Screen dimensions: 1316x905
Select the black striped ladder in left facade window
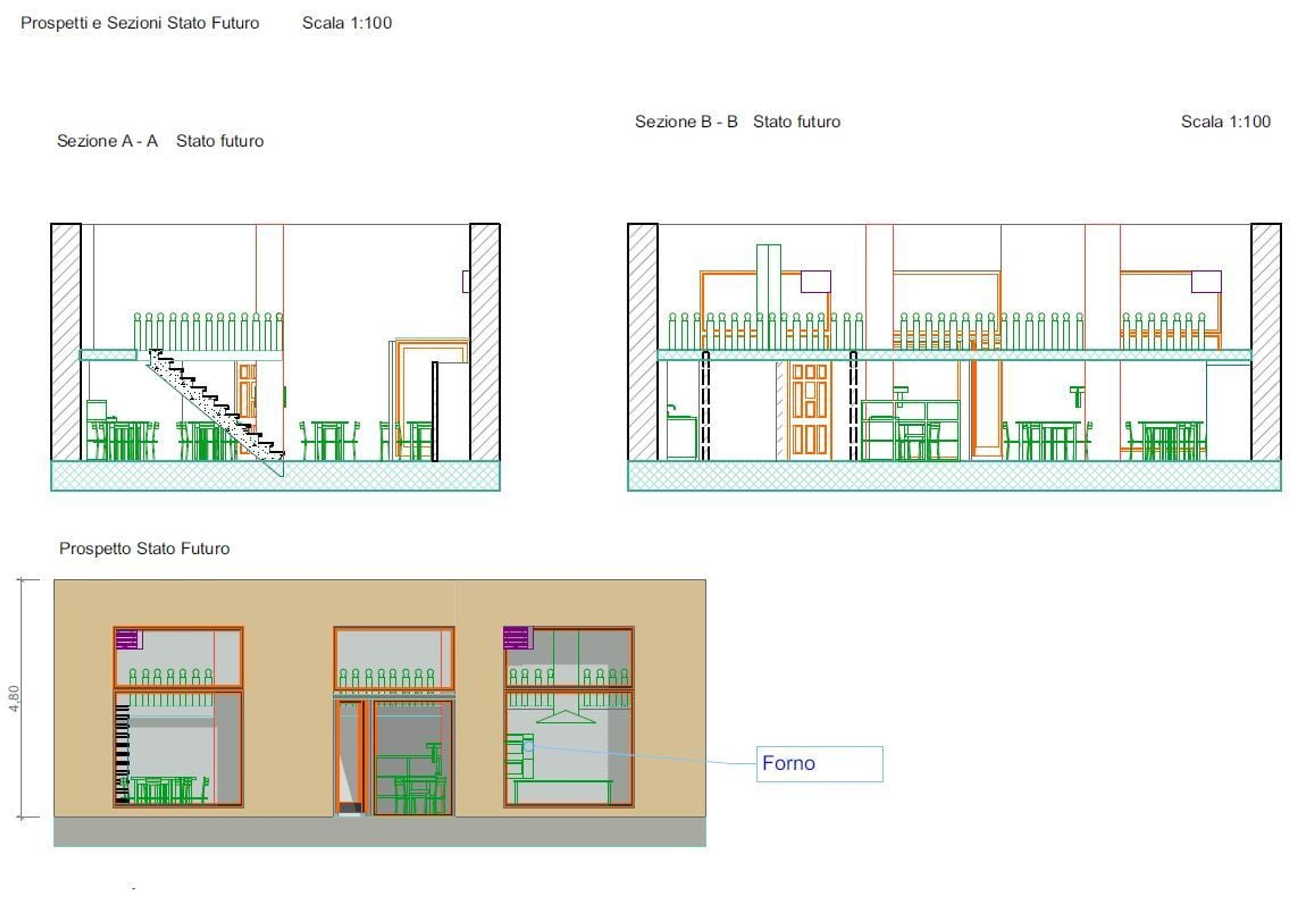[x=122, y=754]
